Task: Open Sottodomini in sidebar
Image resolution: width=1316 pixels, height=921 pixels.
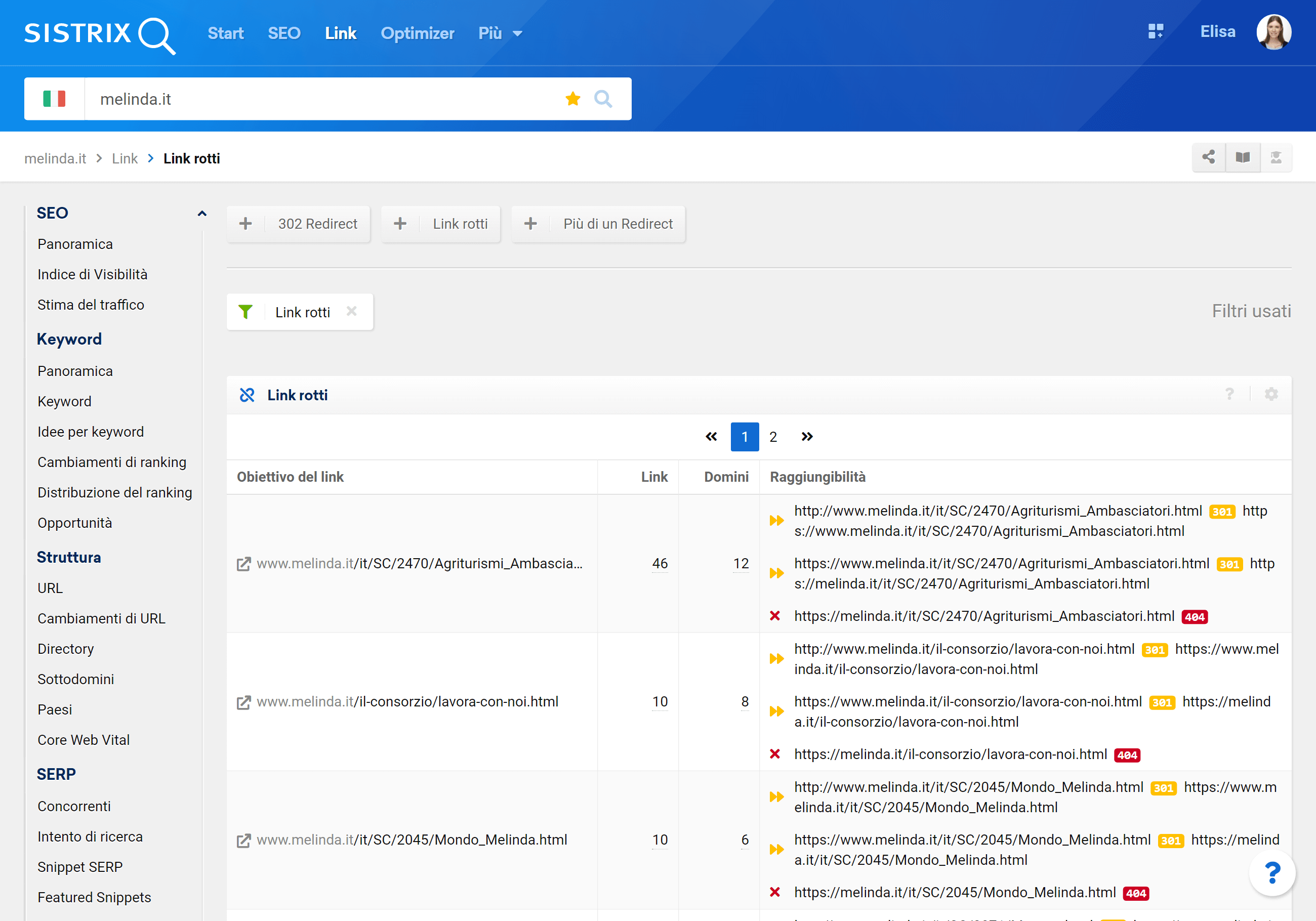Action: (75, 679)
